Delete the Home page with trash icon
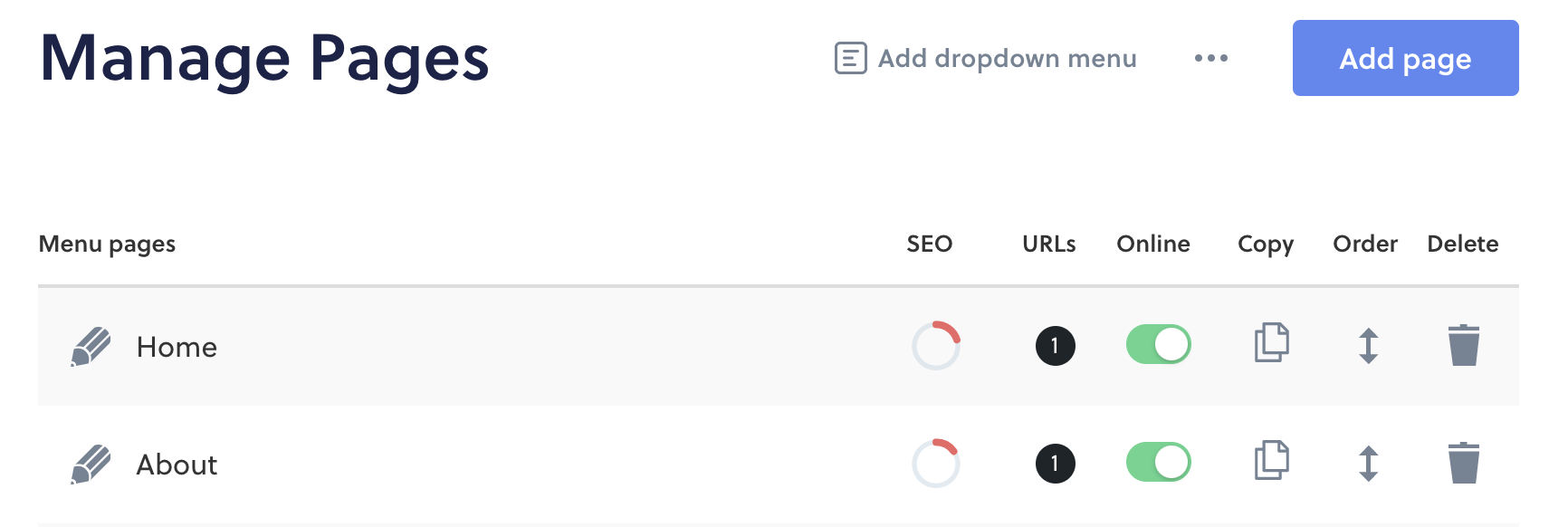Viewport: 1568px width, 527px height. point(1464,345)
